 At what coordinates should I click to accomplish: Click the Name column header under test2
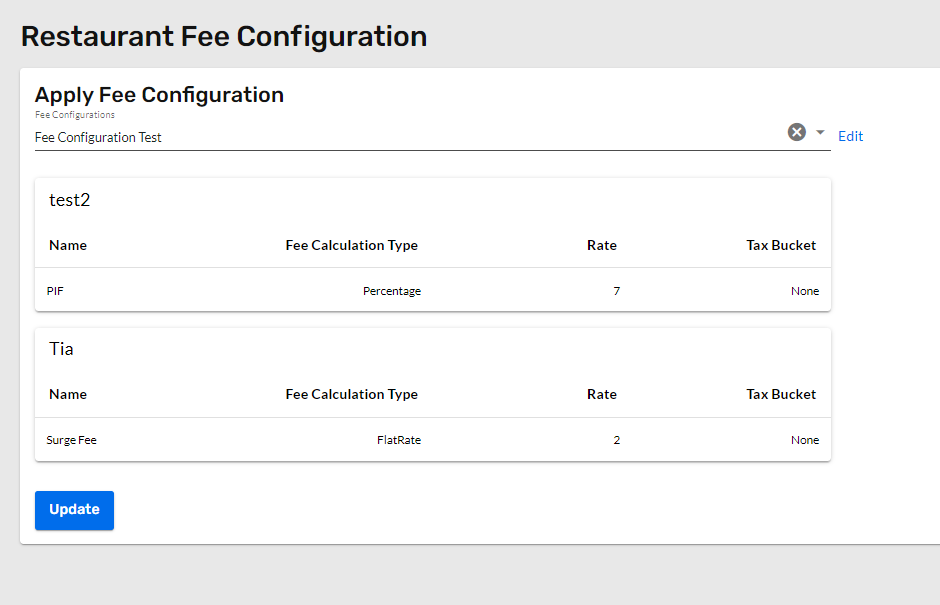67,245
